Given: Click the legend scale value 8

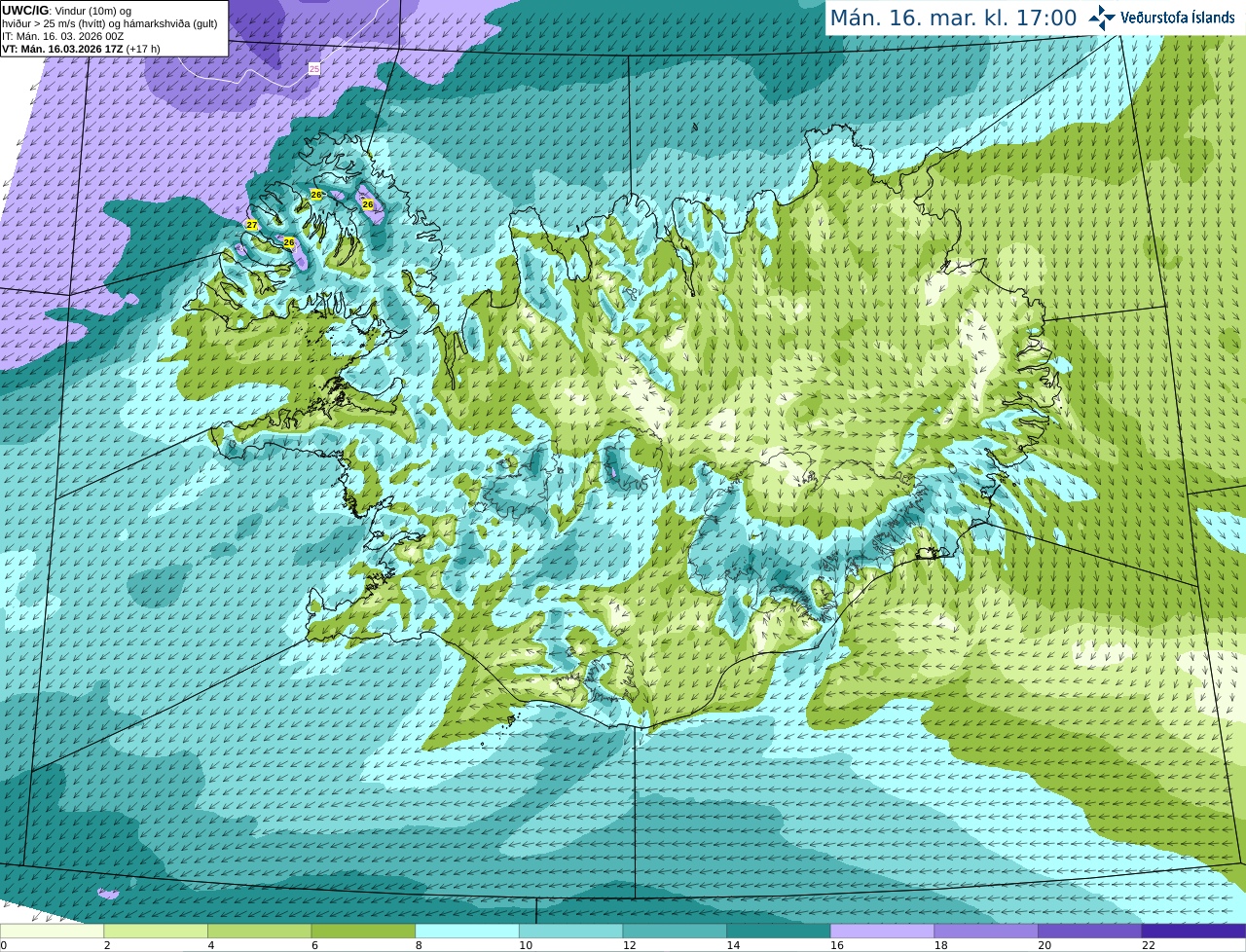Looking at the screenshot, I should [x=419, y=945].
